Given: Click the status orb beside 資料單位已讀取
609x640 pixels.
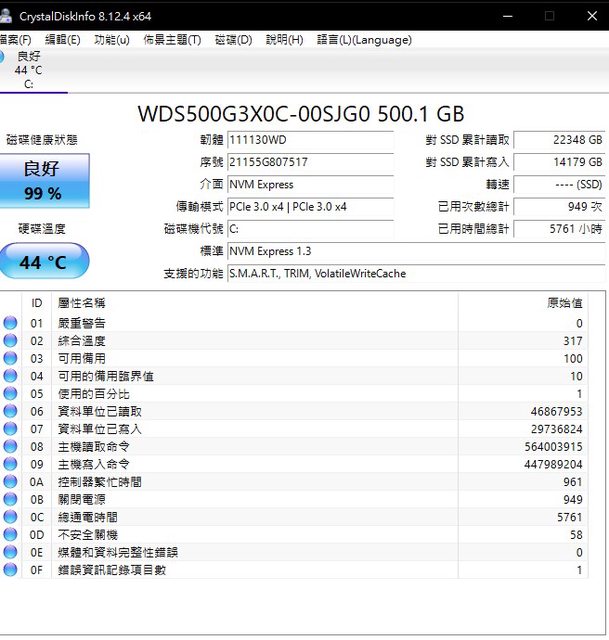Looking at the screenshot, I should (x=10, y=411).
